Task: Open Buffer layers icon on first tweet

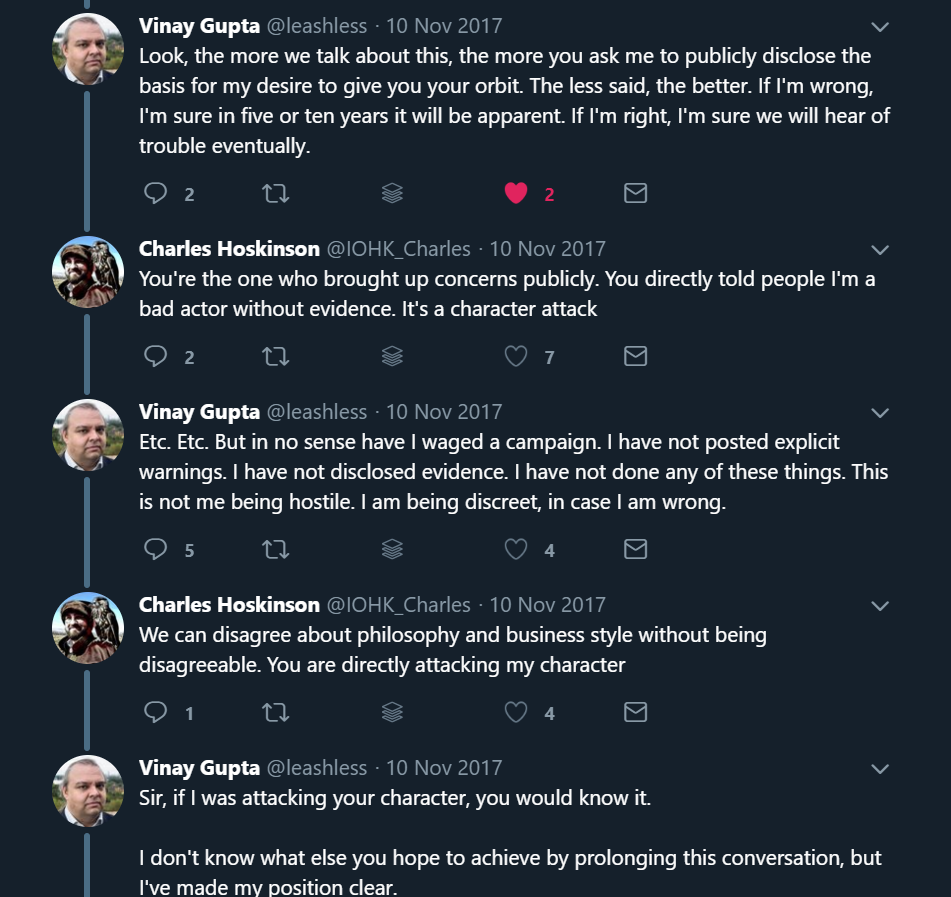Action: point(392,193)
